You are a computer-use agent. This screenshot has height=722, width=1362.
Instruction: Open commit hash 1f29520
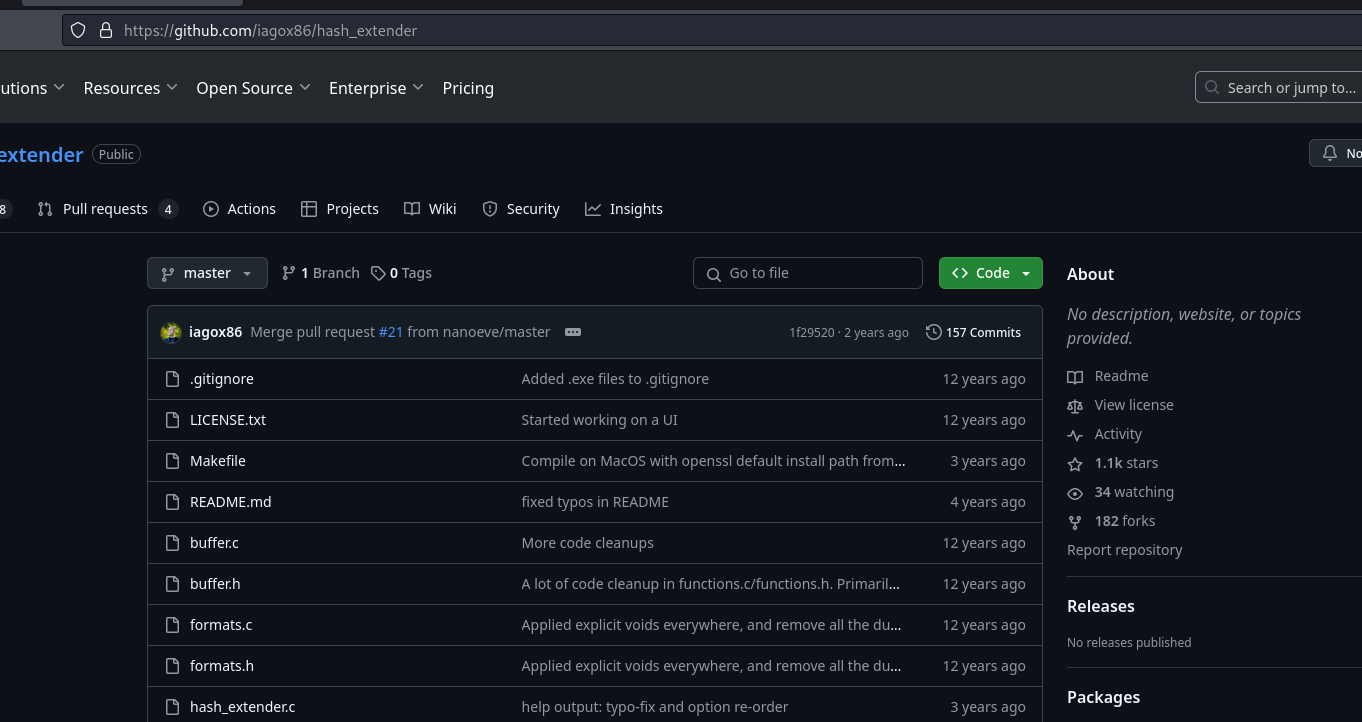click(x=811, y=332)
